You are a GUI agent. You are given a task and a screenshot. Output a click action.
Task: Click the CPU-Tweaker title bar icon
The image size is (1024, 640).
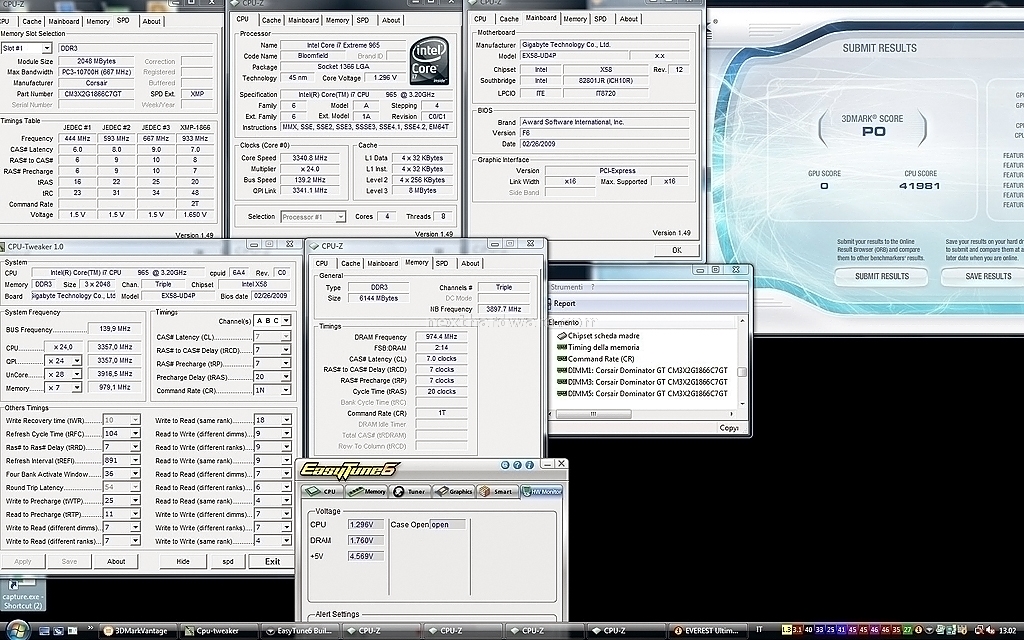pos(3,247)
